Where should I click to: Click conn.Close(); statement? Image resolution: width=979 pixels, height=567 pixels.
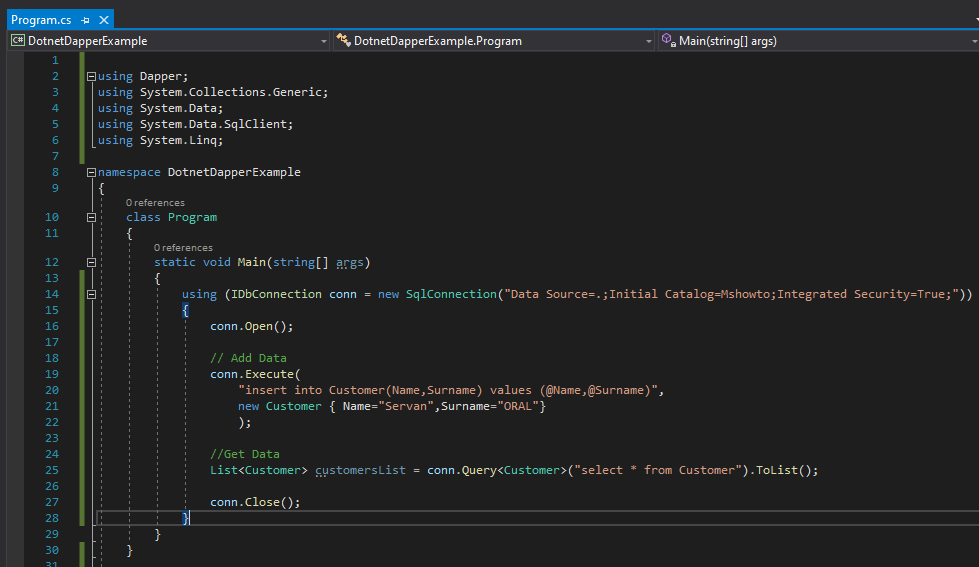click(255, 503)
